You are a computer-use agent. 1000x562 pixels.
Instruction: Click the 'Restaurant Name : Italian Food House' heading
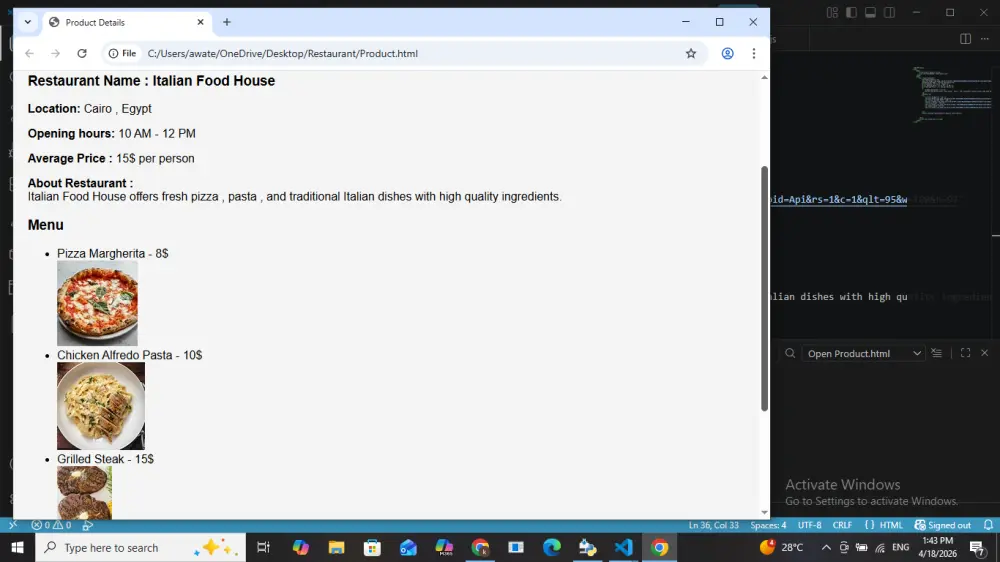(151, 81)
